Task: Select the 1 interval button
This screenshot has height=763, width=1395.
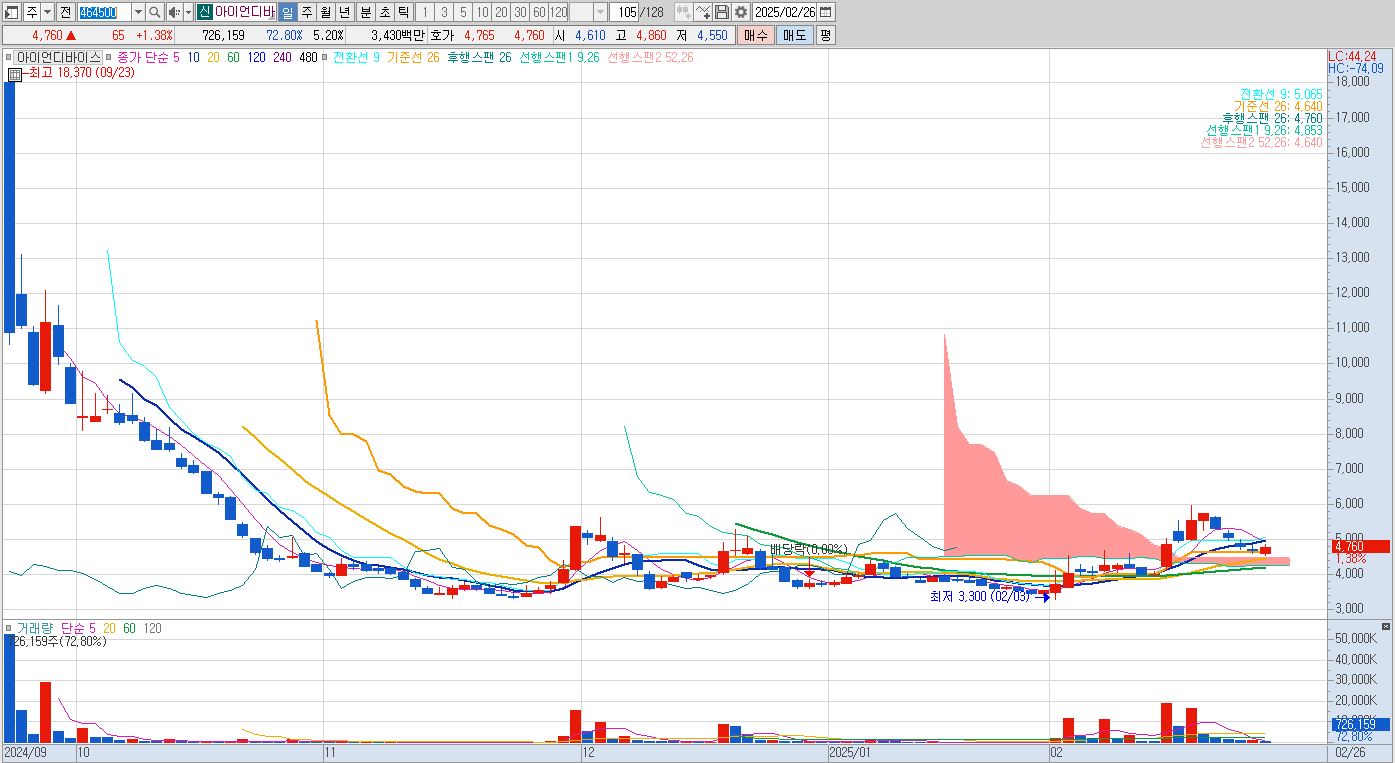Action: pyautogui.click(x=425, y=12)
